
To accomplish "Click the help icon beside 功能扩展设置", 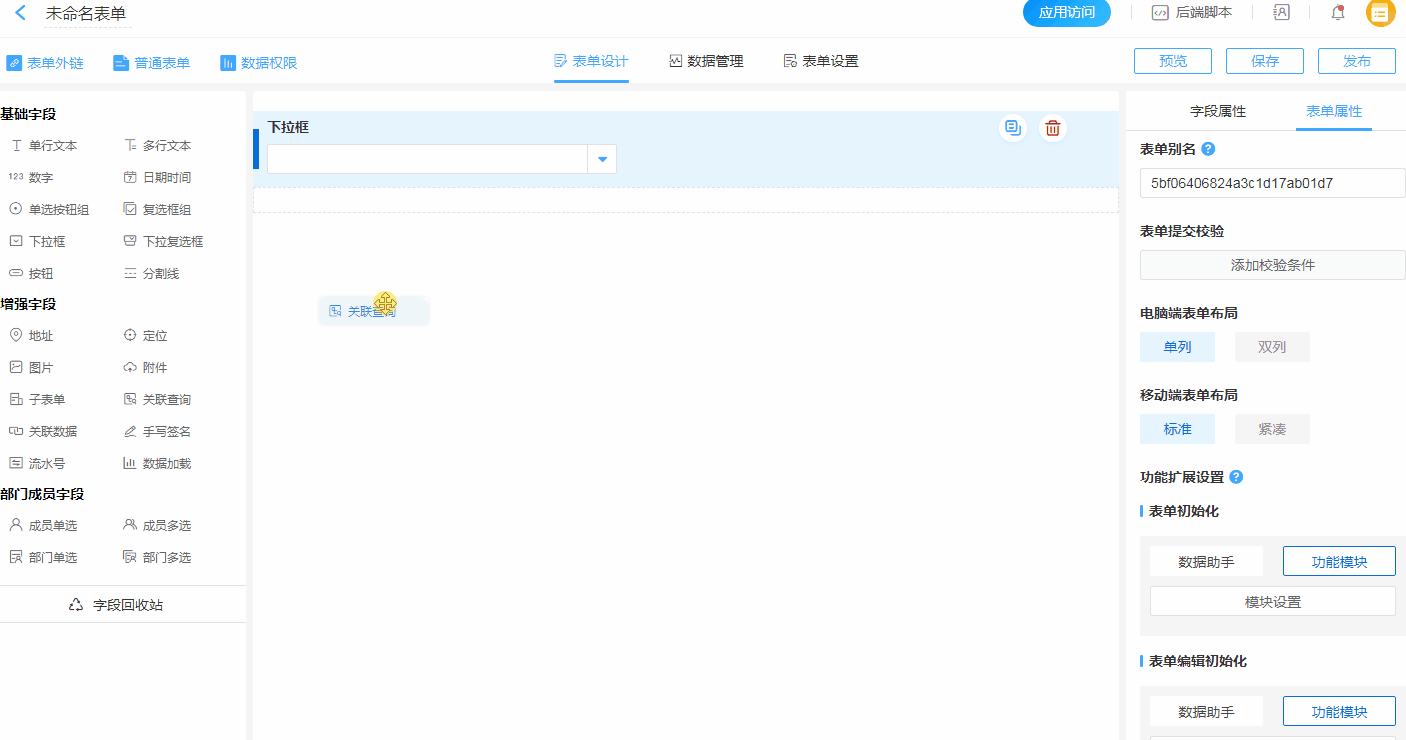I will (x=1236, y=477).
